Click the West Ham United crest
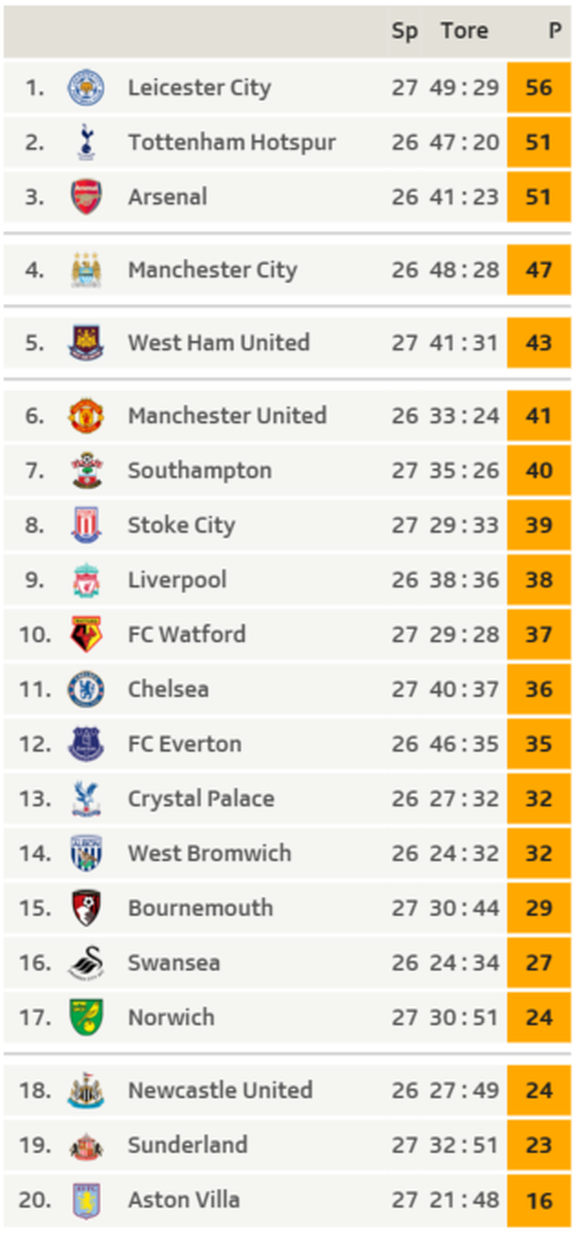The image size is (582, 1233). [86, 343]
